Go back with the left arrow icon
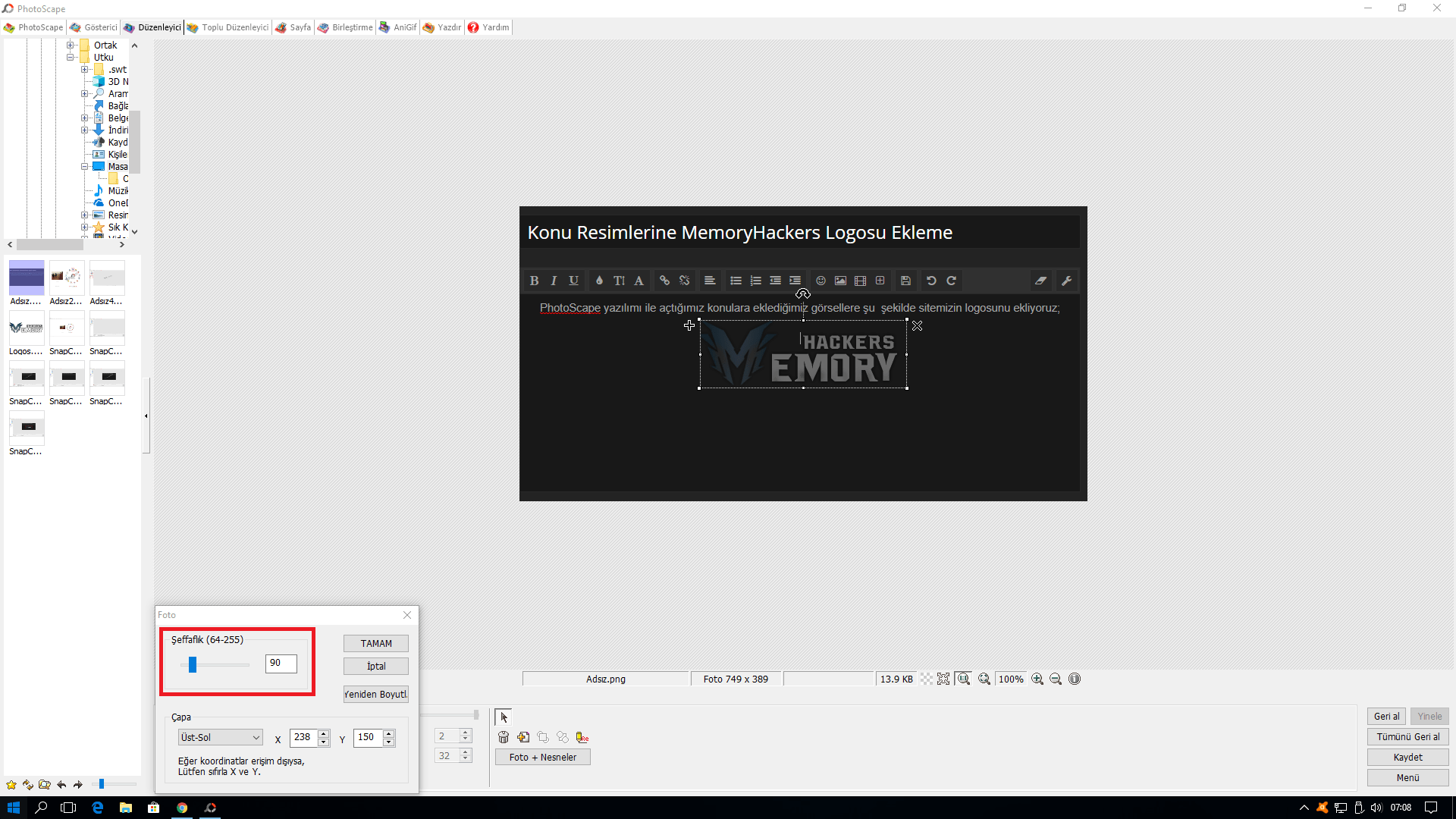This screenshot has height=819, width=1456. click(61, 785)
